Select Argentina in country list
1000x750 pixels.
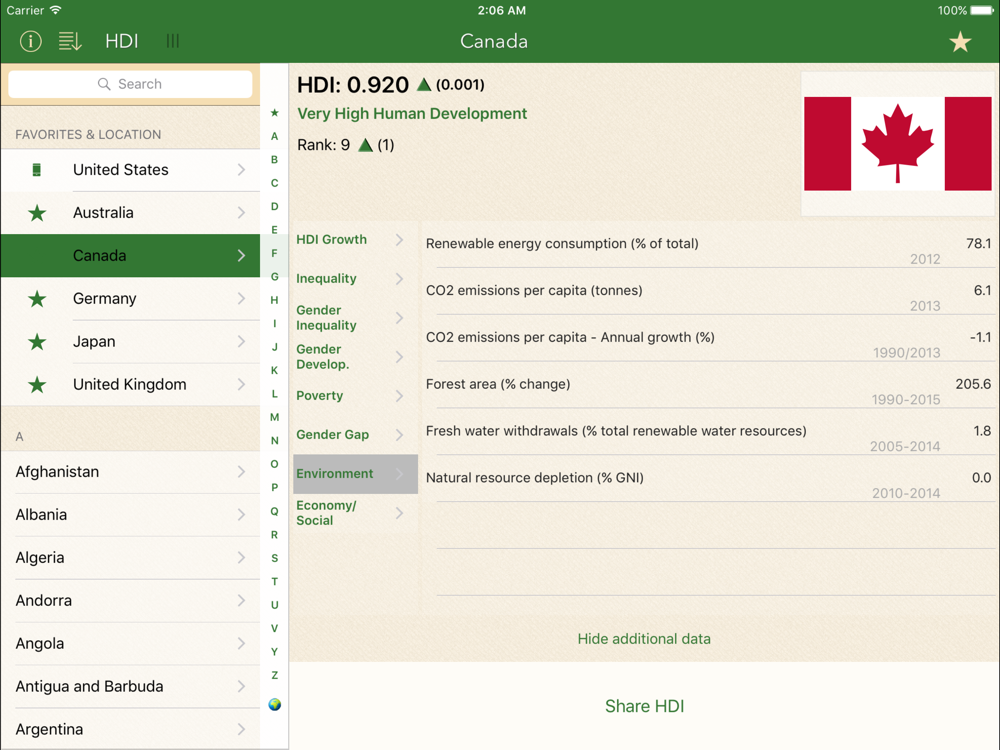click(x=130, y=729)
